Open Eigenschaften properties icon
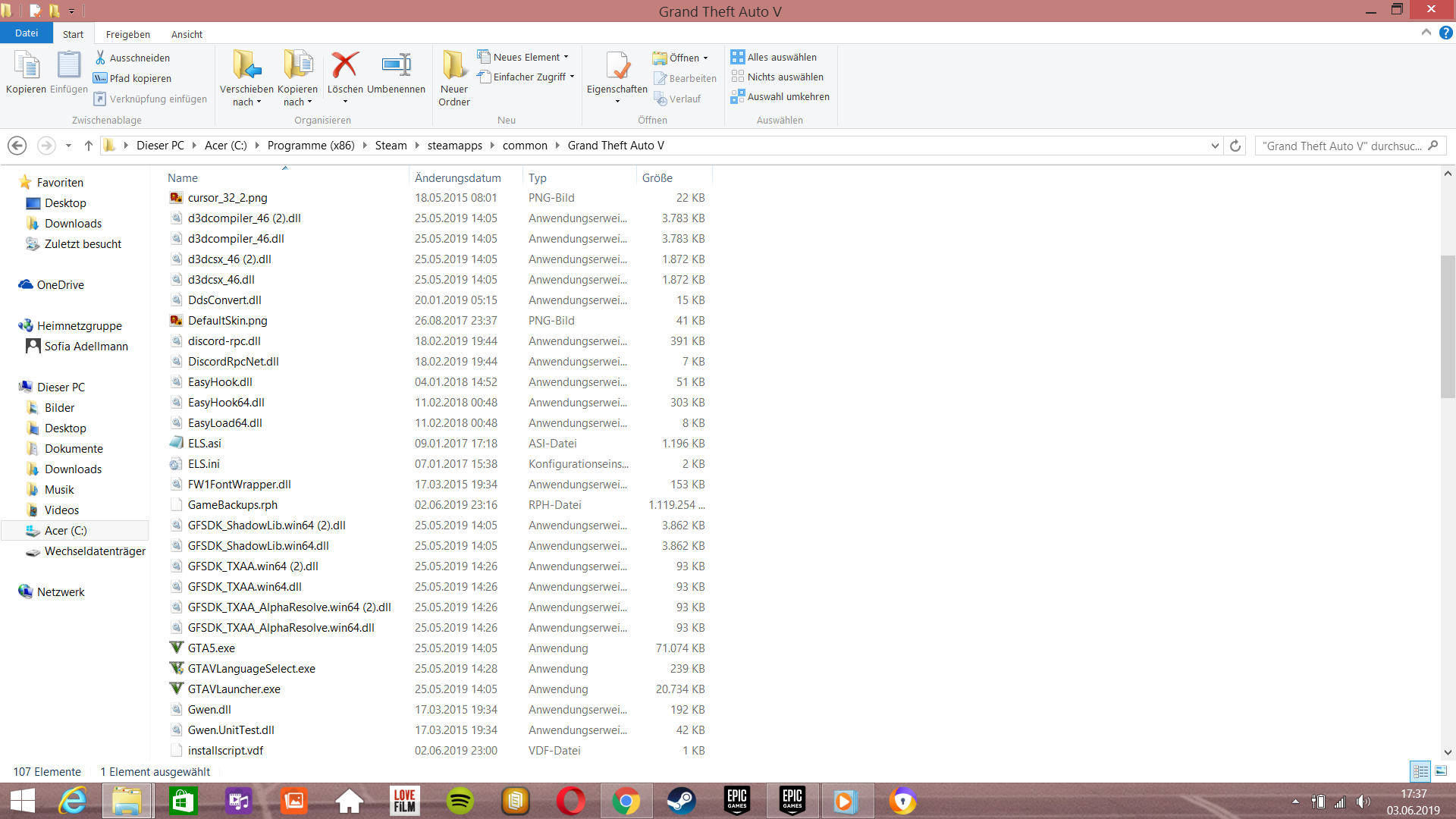Viewport: 1456px width, 819px height. click(x=617, y=65)
